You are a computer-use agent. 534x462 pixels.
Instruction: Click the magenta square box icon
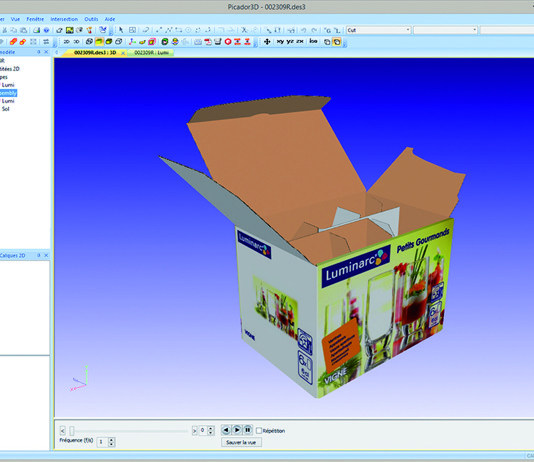pyautogui.click(x=152, y=42)
